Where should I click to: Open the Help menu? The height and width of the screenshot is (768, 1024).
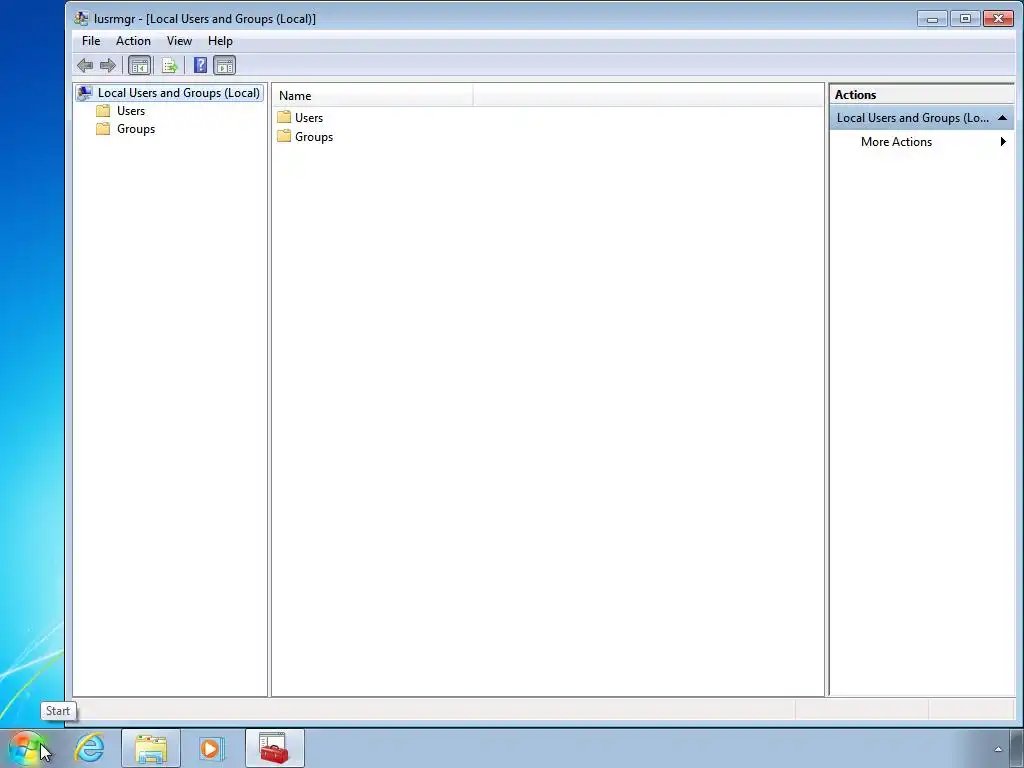click(220, 40)
